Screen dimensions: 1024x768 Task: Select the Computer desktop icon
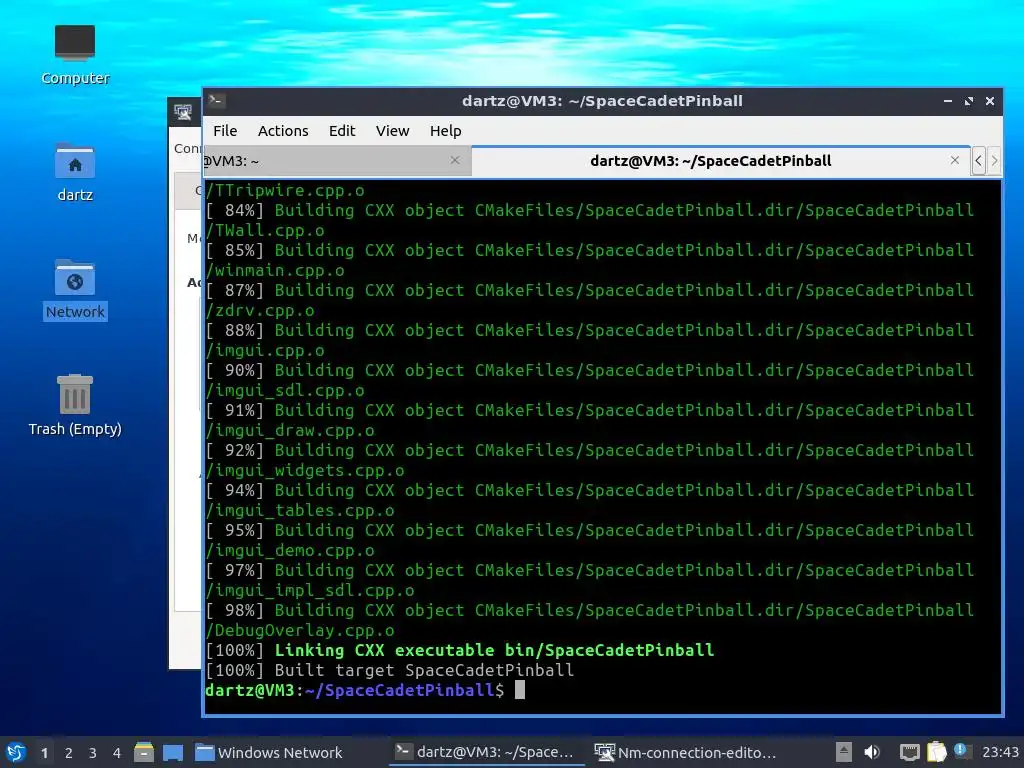(x=75, y=55)
